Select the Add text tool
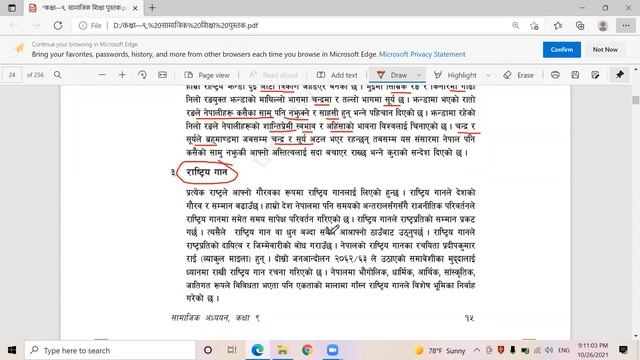 coord(337,75)
